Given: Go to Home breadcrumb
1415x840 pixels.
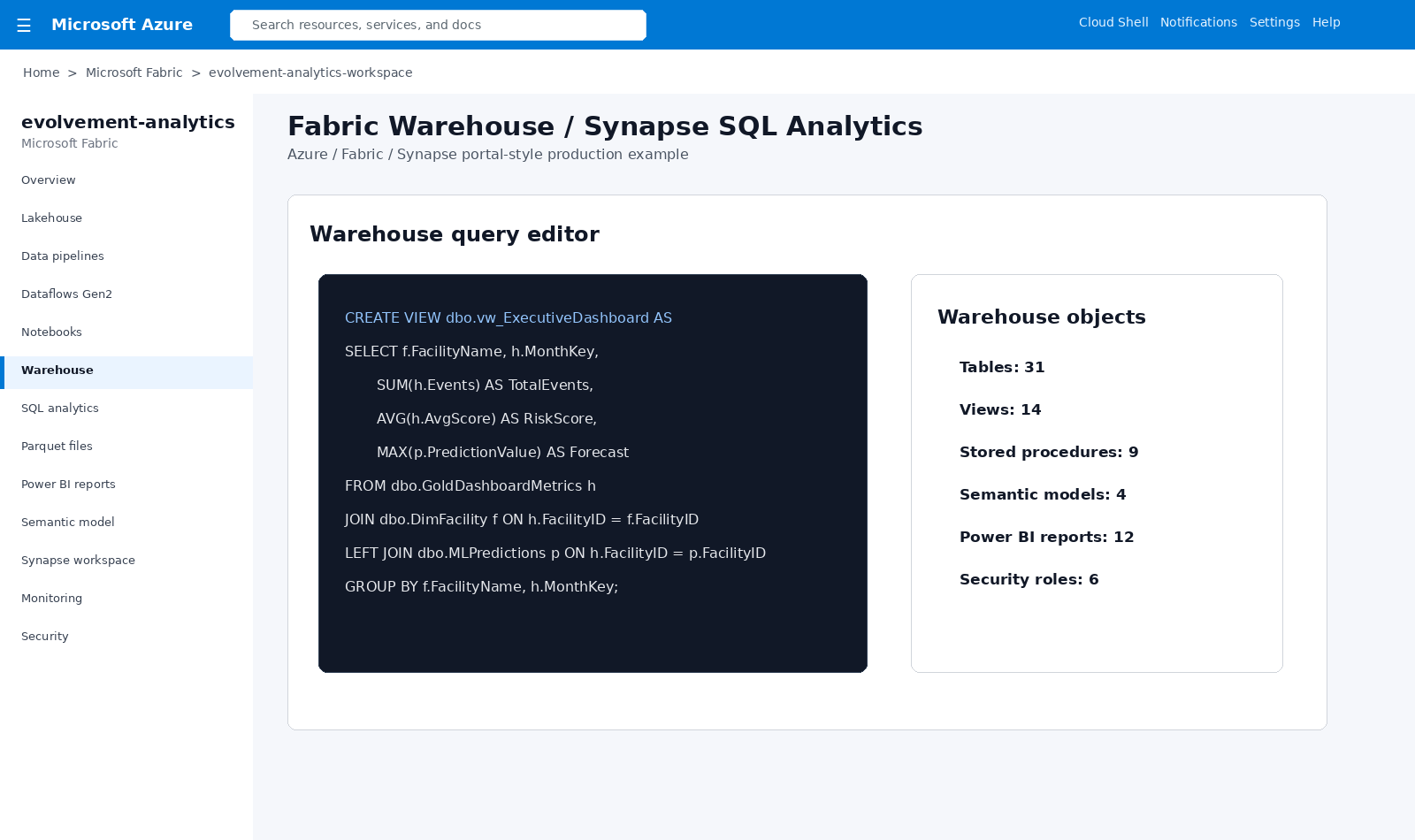Looking at the screenshot, I should click(42, 73).
